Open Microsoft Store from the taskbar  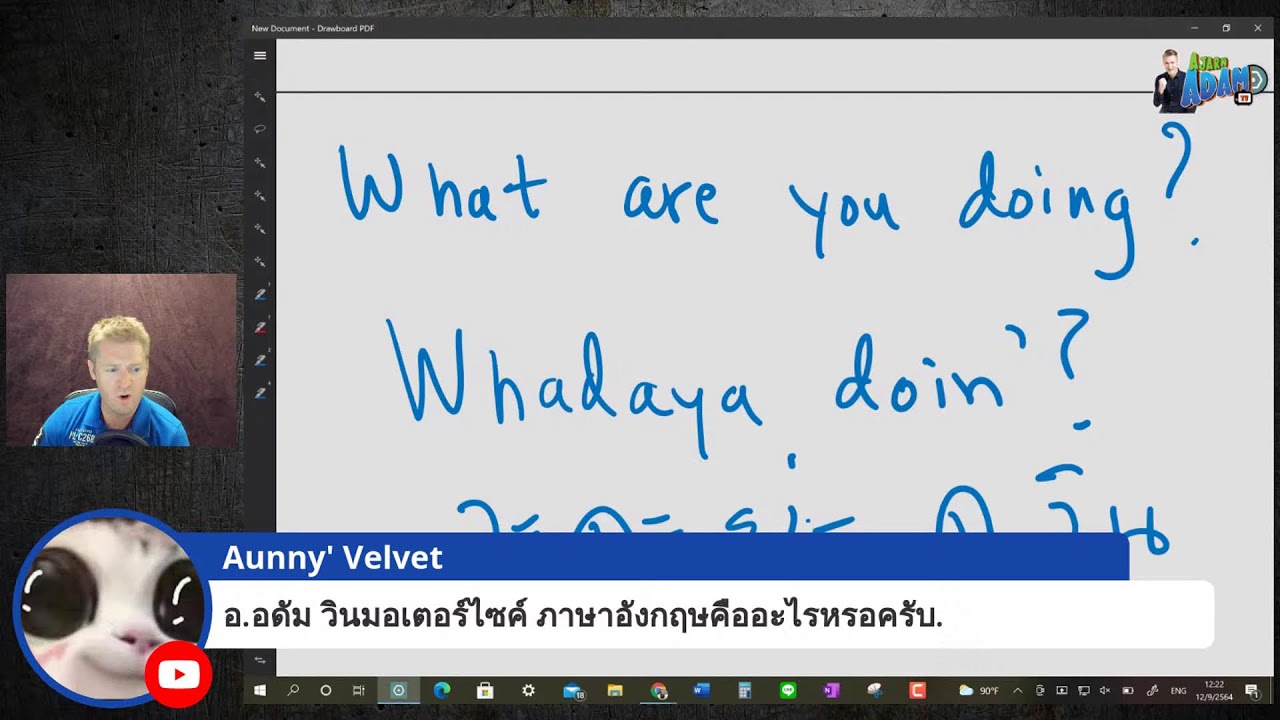pos(485,690)
